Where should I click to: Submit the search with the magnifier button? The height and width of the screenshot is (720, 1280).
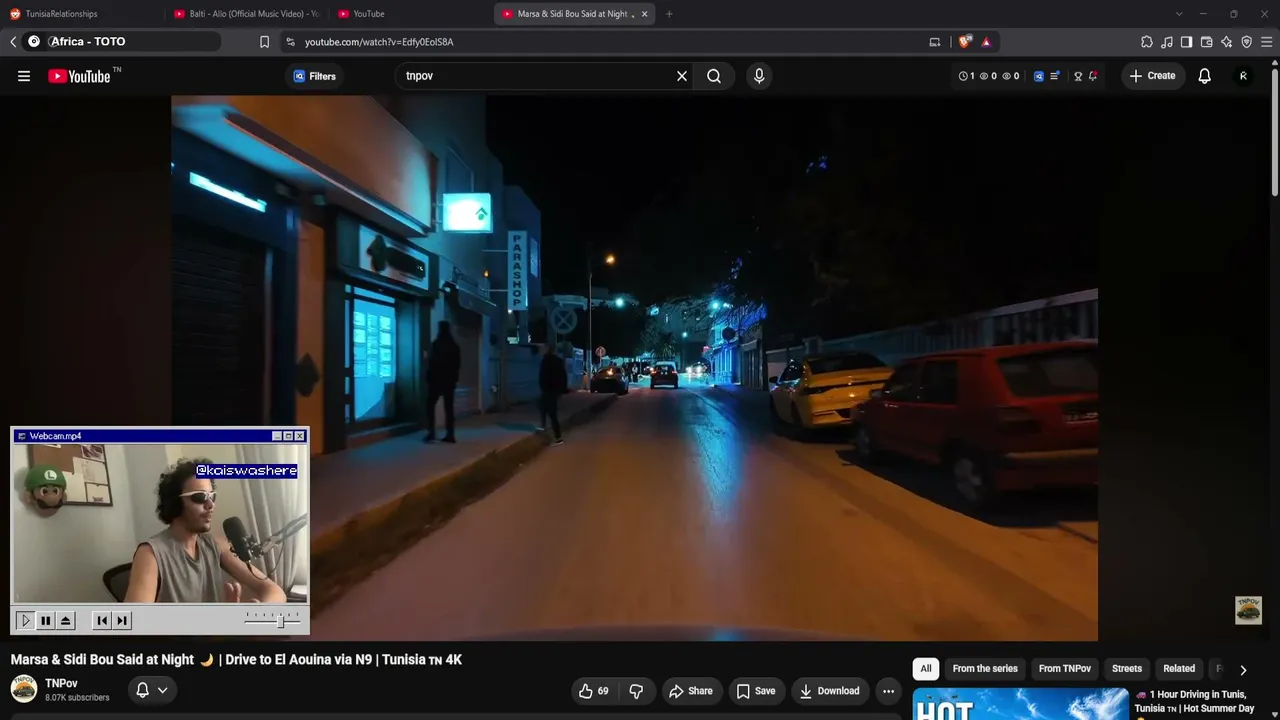714,76
